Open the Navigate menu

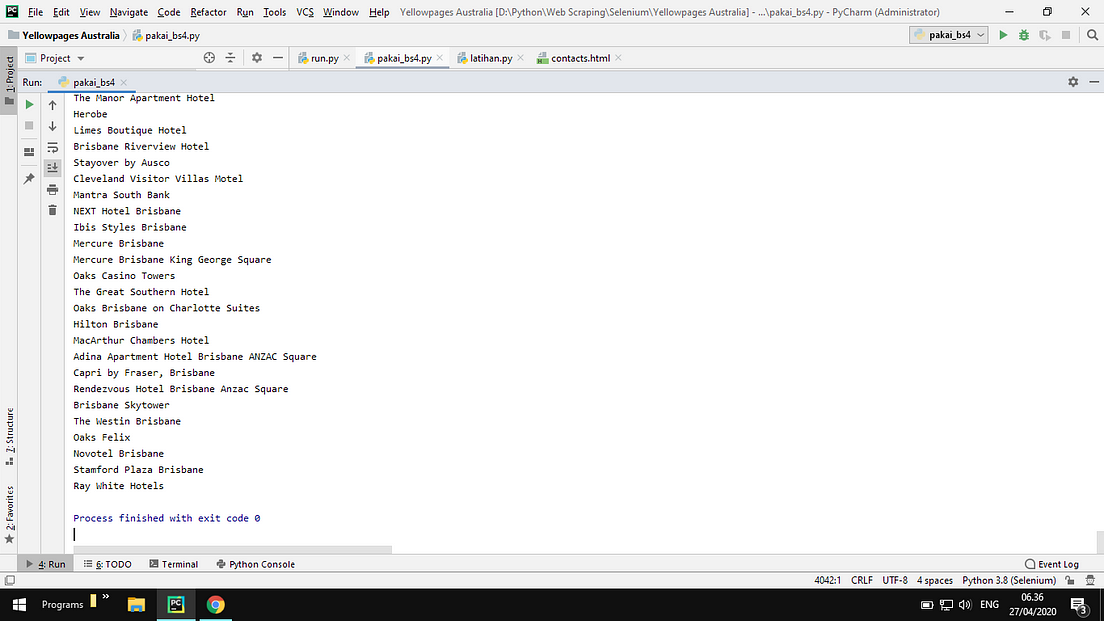pyautogui.click(x=129, y=12)
